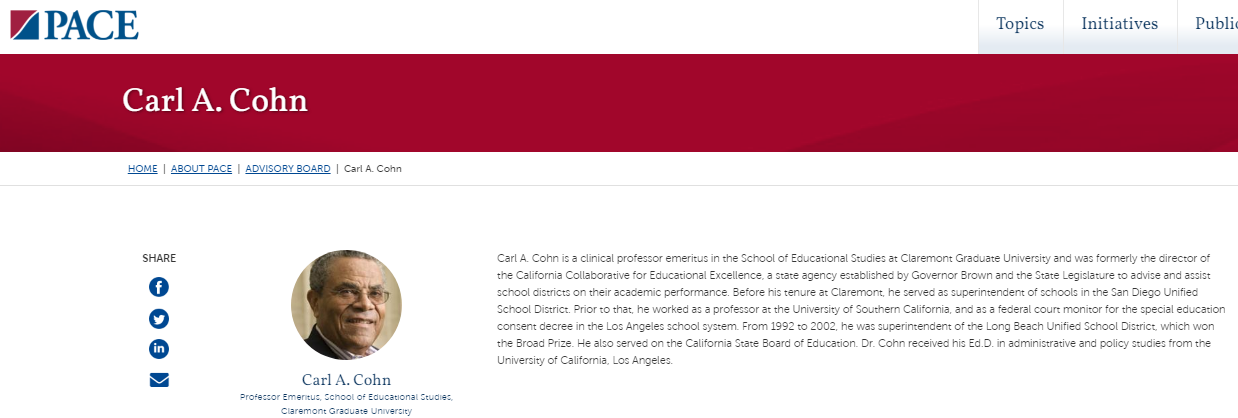The image size is (1238, 418).
Task: Open the Initiatives menu item
Action: point(1119,24)
